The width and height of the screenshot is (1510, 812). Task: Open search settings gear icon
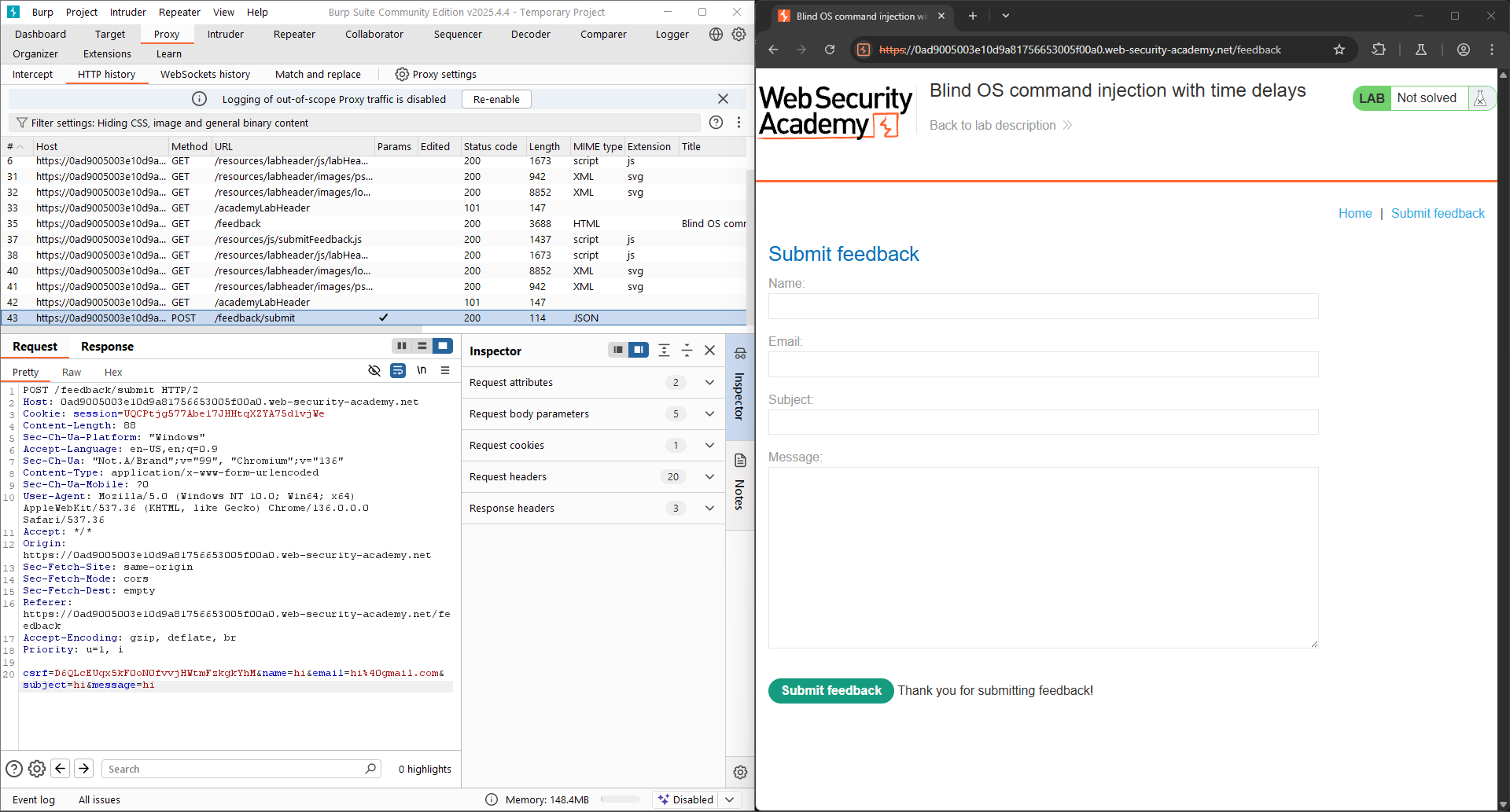pos(37,769)
